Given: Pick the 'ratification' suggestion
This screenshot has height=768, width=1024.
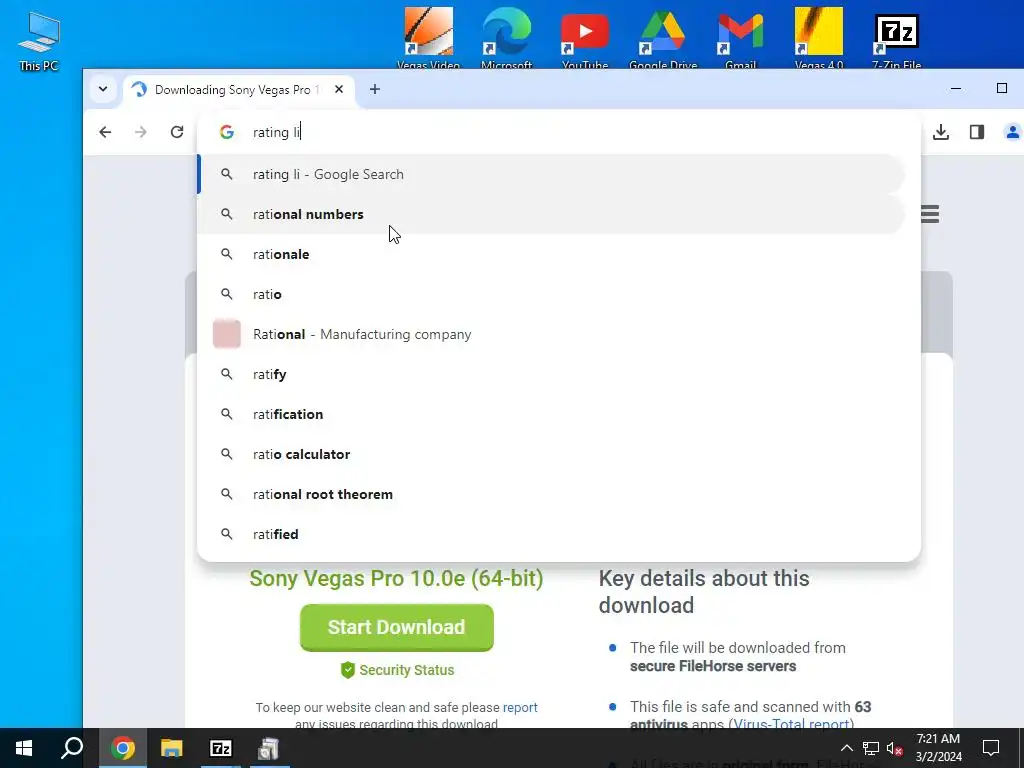Looking at the screenshot, I should pyautogui.click(x=552, y=414).
